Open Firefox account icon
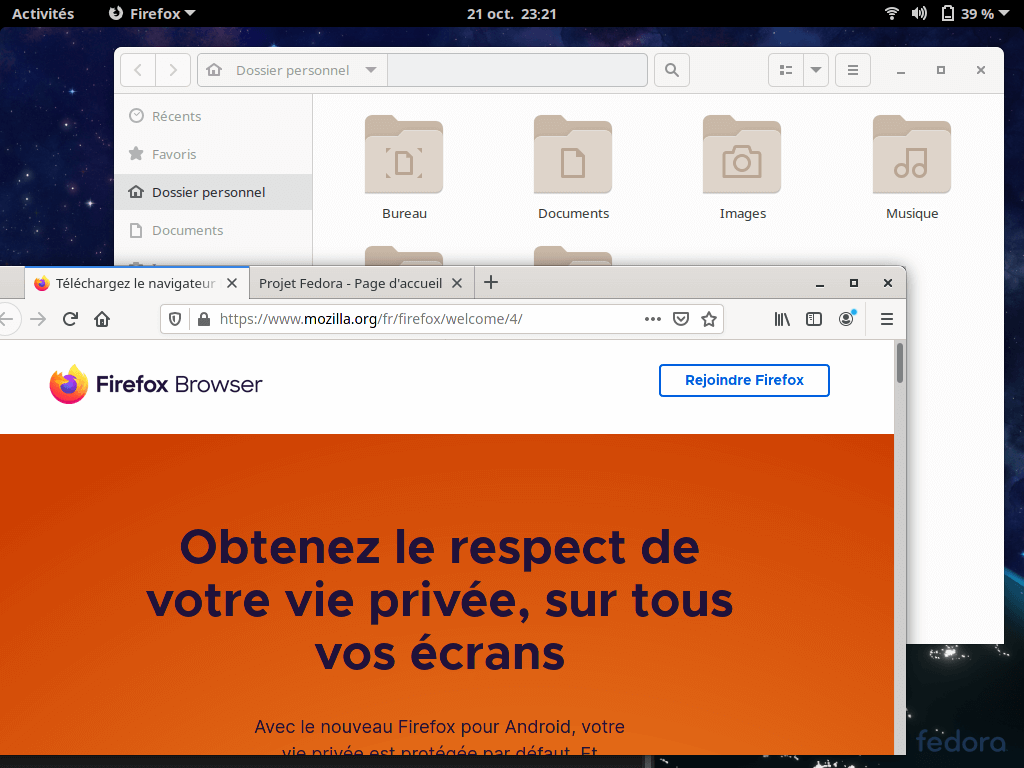 click(846, 319)
